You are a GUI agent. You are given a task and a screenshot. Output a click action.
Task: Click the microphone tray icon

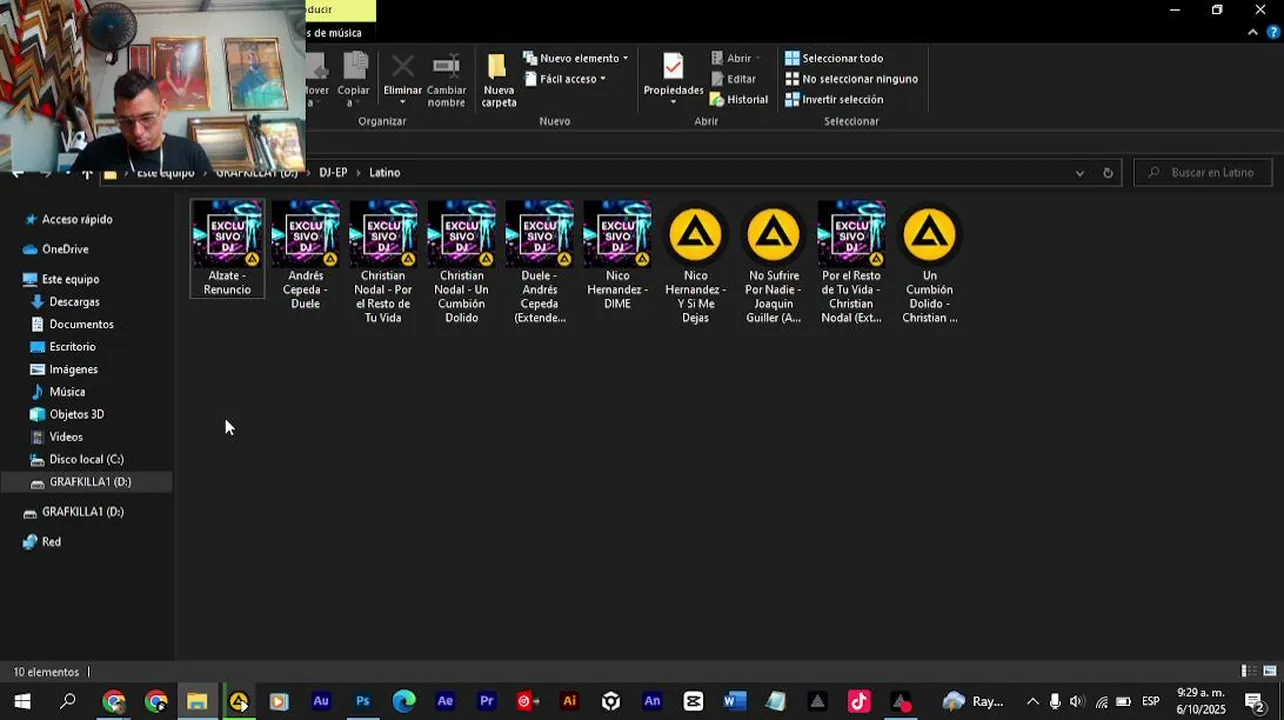click(x=1055, y=702)
